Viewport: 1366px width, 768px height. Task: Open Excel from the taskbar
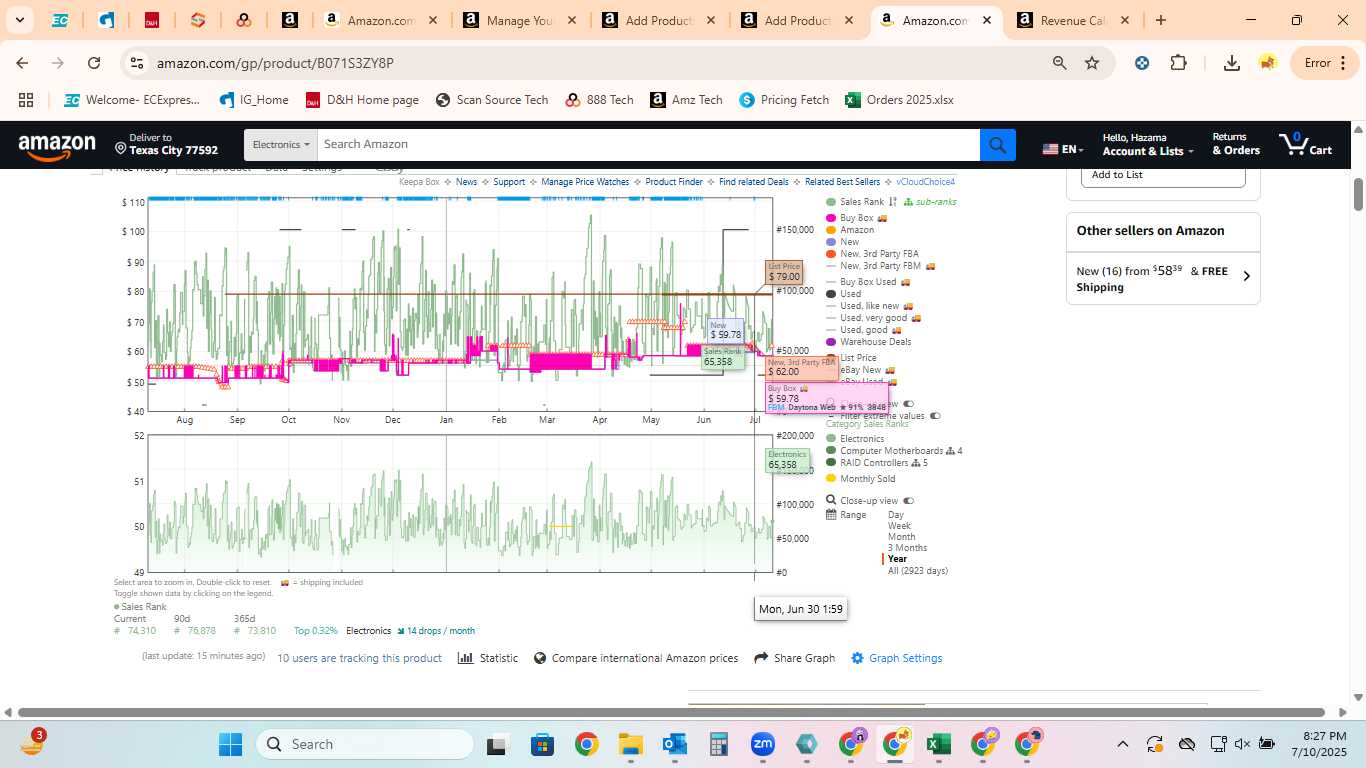pyautogui.click(x=938, y=744)
